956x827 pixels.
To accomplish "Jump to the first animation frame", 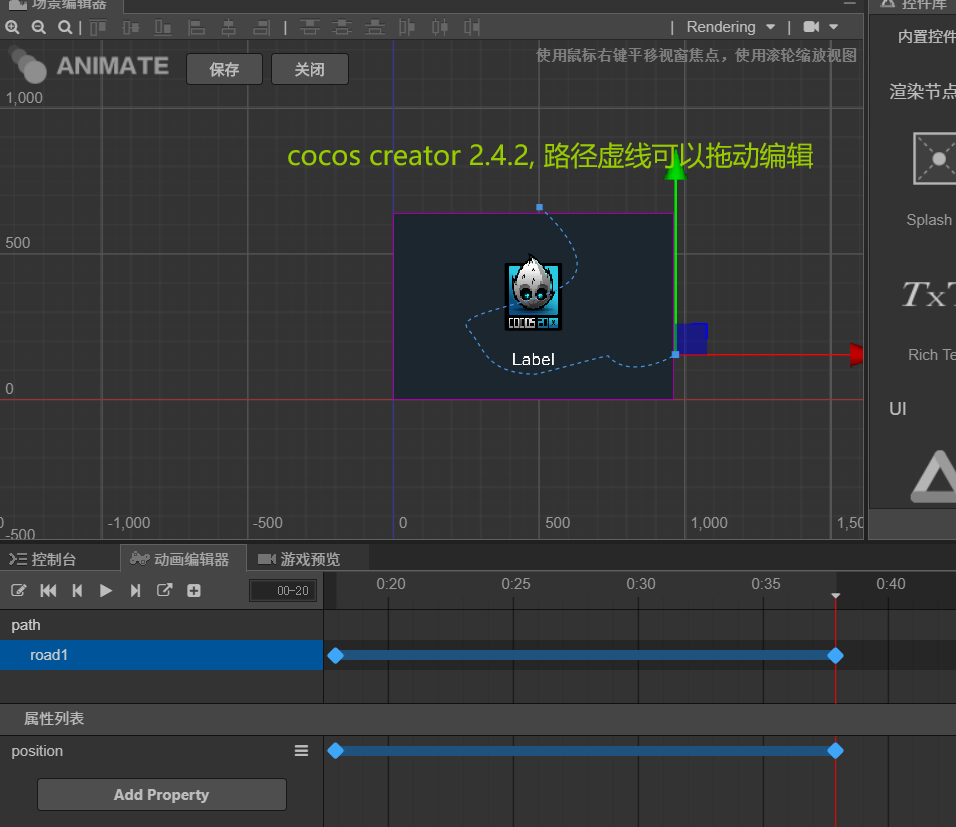I will (48, 590).
